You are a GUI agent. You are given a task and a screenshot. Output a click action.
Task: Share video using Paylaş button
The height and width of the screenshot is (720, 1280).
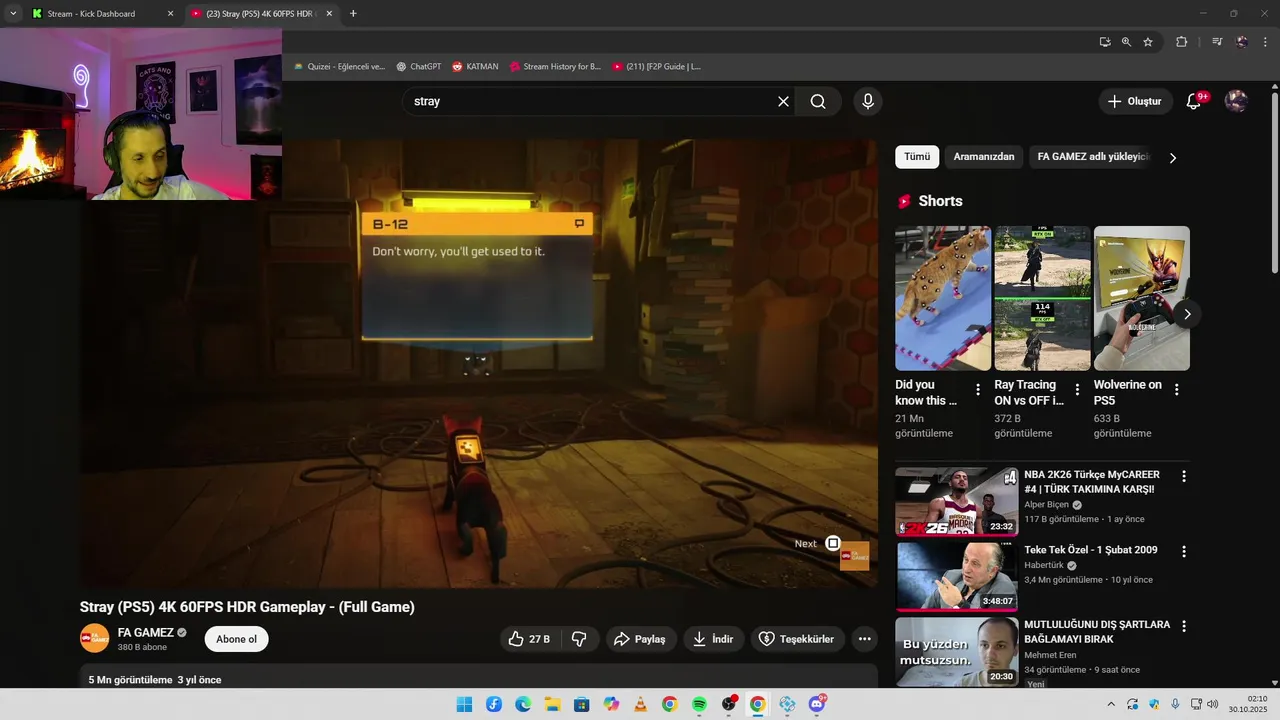[x=639, y=639]
